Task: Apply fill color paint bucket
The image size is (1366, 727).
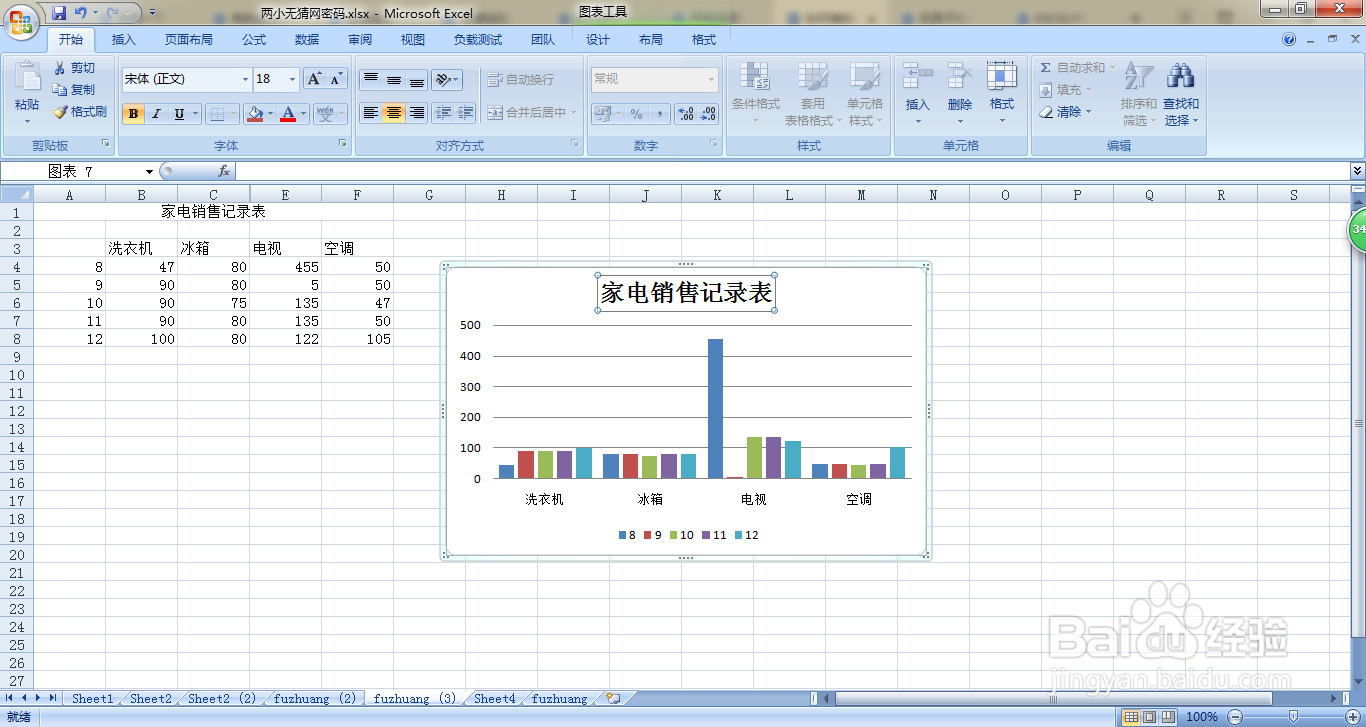Action: (254, 113)
